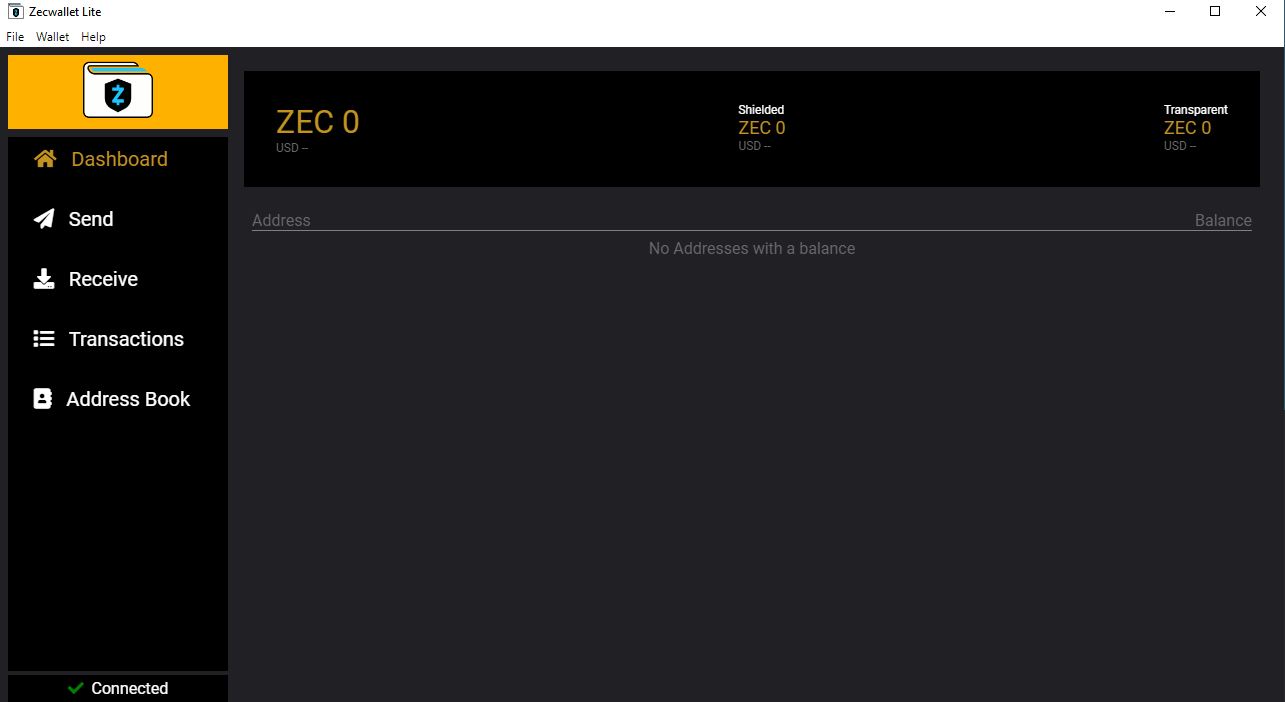Image resolution: width=1285 pixels, height=702 pixels.
Task: Click the No Addresses with a balance message
Action: coord(751,248)
